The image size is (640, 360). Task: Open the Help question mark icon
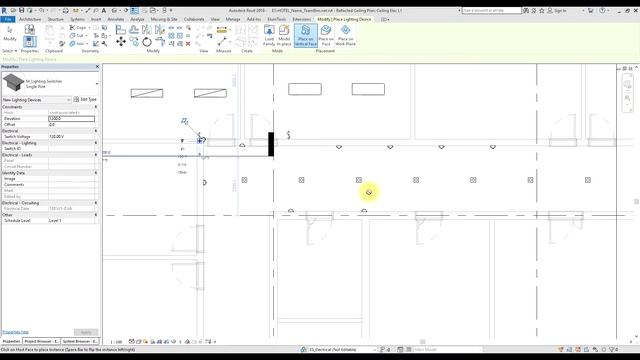point(602,10)
